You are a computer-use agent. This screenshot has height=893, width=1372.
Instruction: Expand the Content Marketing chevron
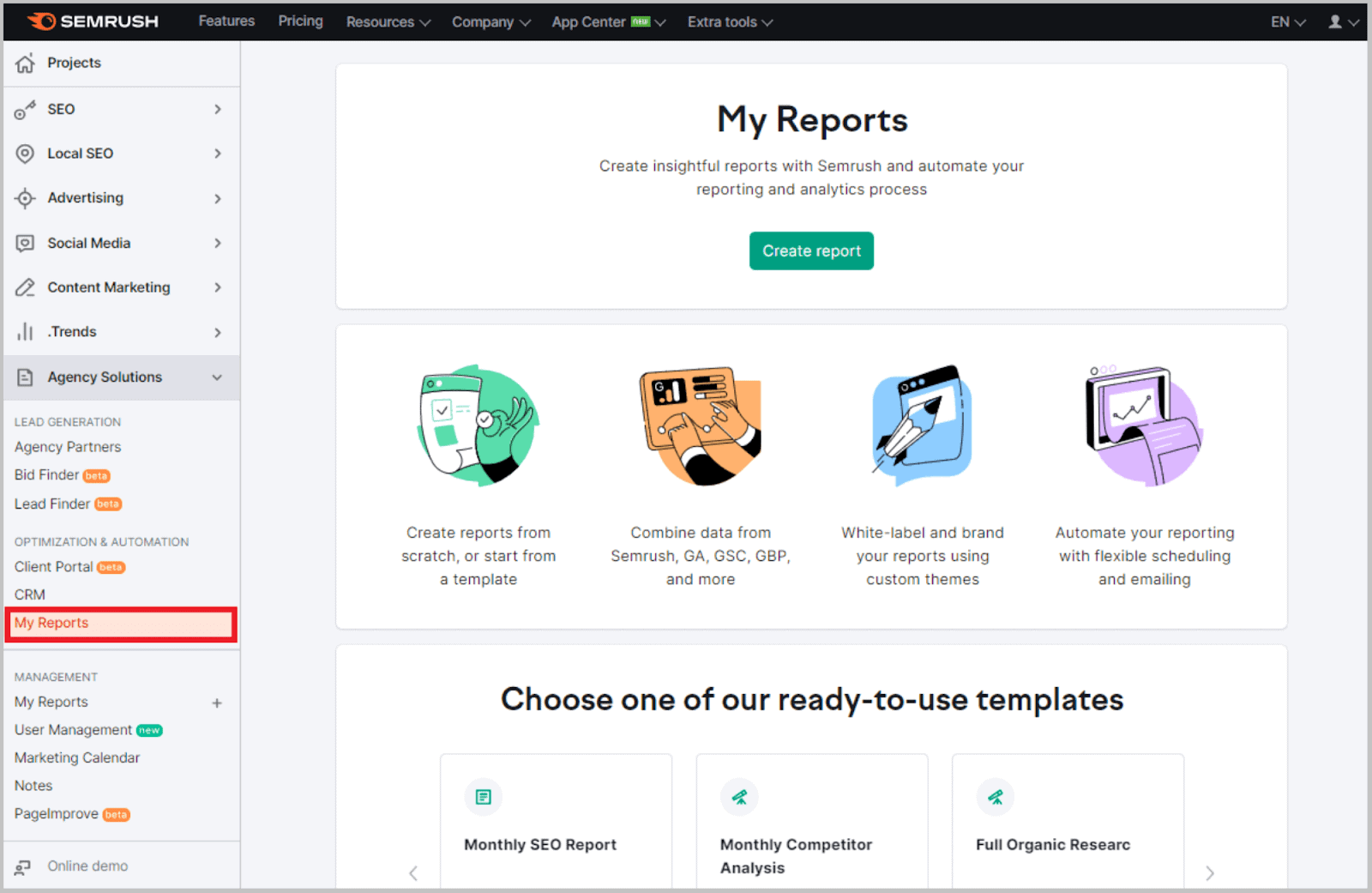[218, 287]
